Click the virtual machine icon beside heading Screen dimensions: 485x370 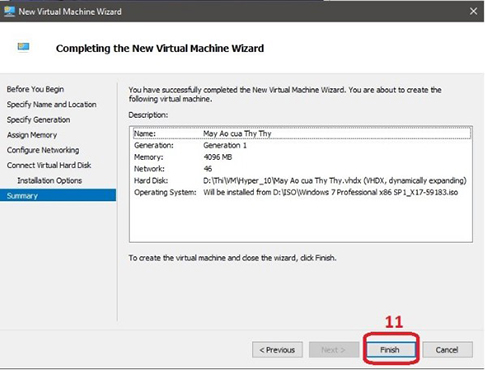(x=23, y=47)
